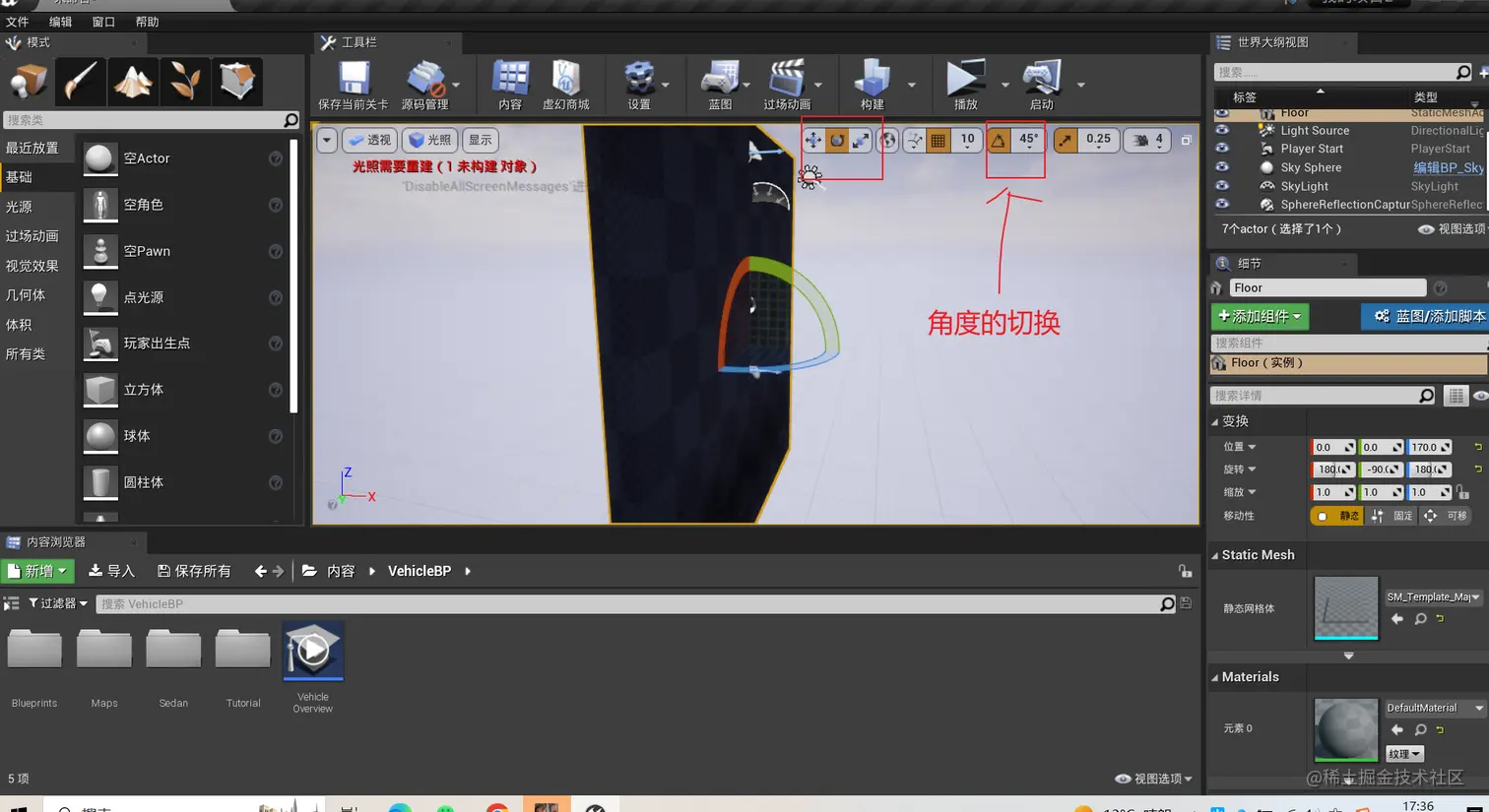Open the 0.25 scale snap value dropdown
This screenshot has width=1489, height=812.
tap(1098, 141)
